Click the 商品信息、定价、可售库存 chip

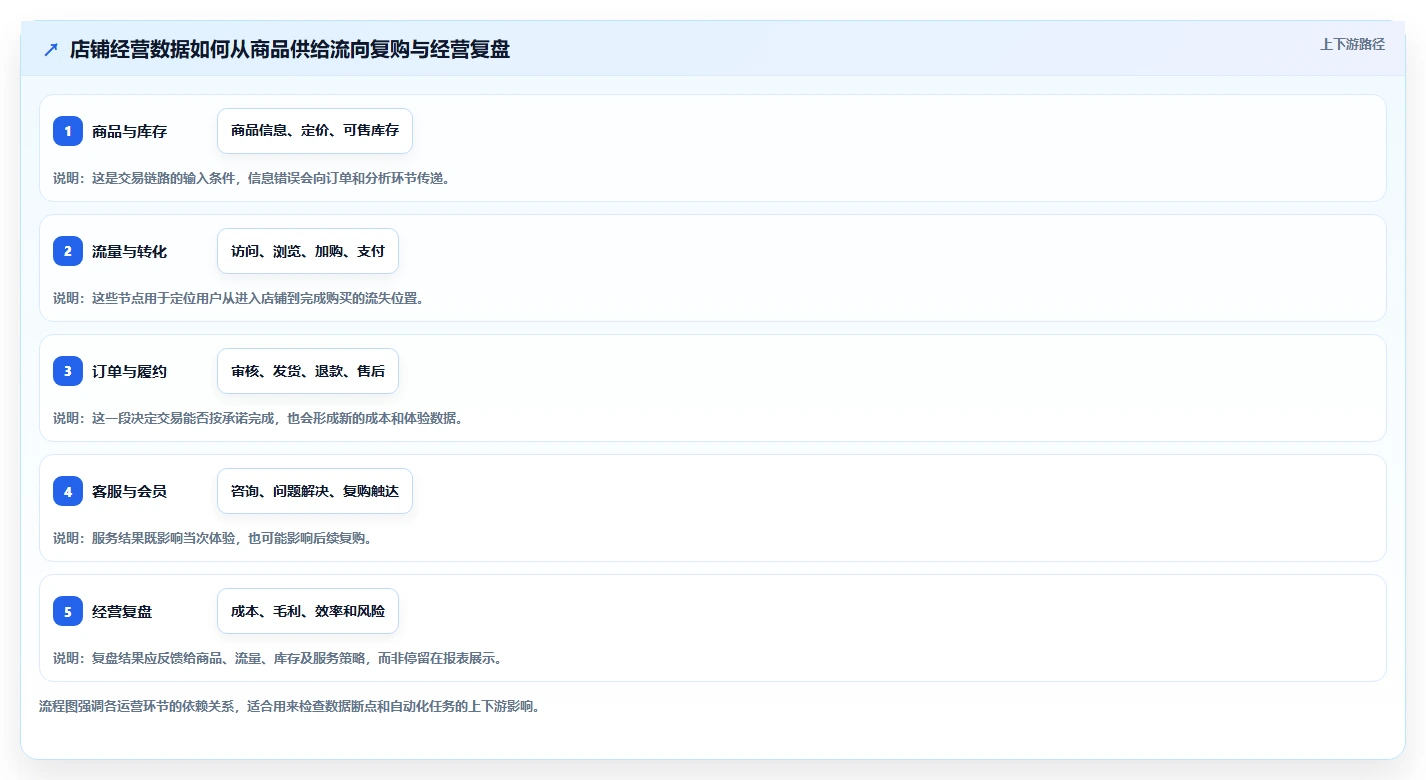[315, 131]
